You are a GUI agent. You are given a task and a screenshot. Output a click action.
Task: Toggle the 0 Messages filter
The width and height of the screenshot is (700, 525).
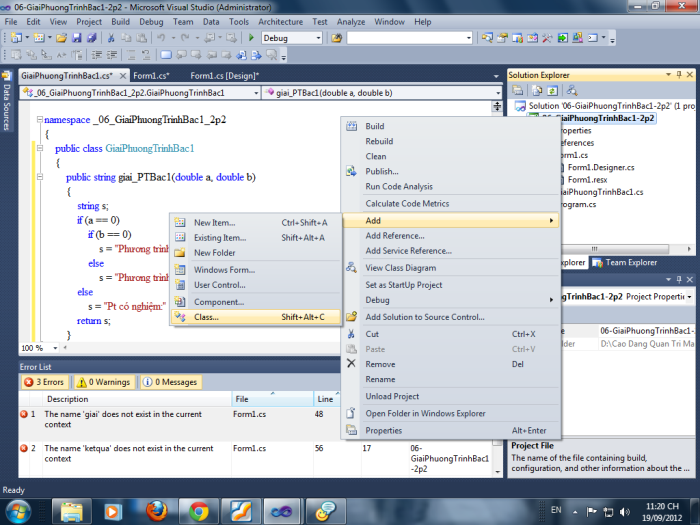[170, 382]
